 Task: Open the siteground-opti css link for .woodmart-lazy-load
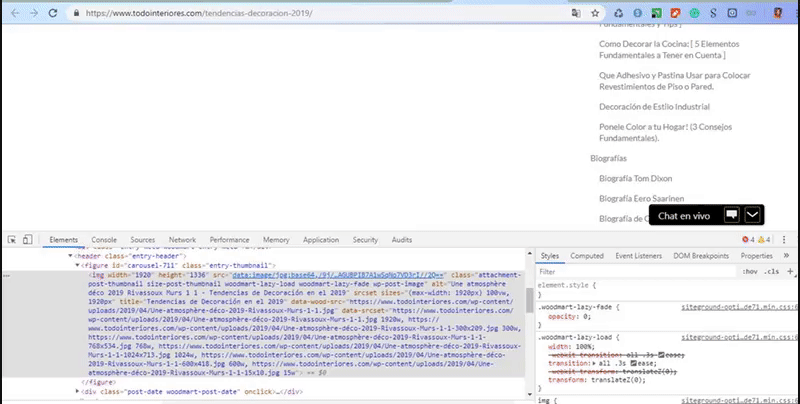coord(739,337)
